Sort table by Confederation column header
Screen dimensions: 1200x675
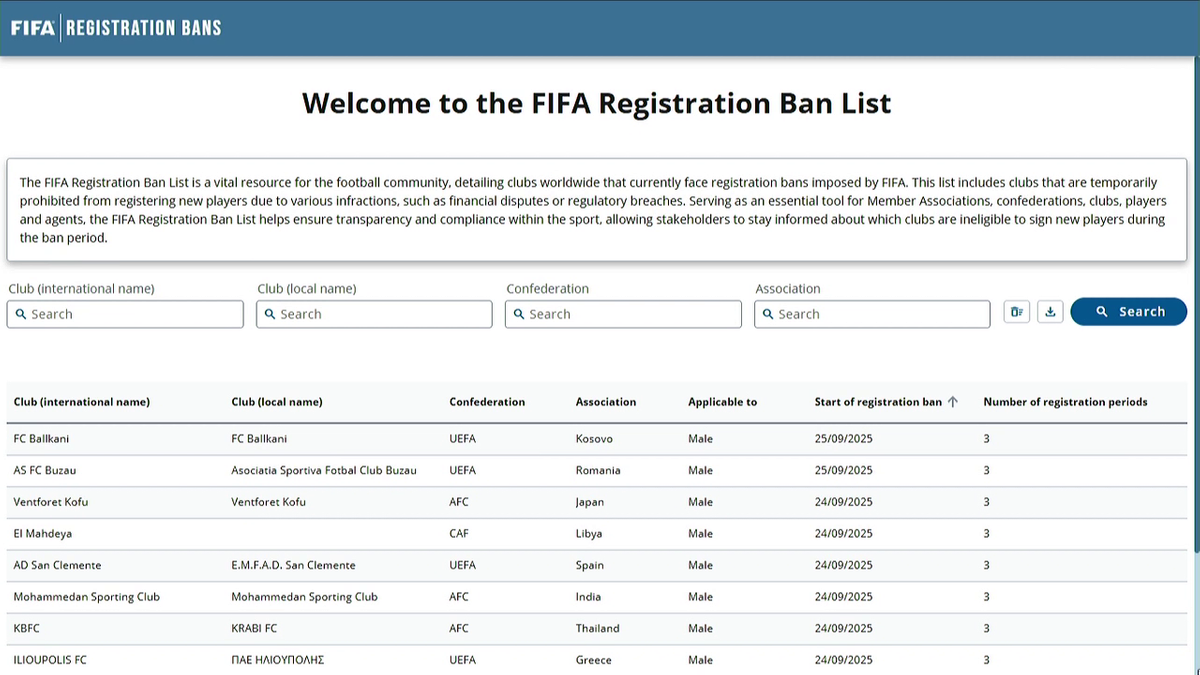(487, 402)
